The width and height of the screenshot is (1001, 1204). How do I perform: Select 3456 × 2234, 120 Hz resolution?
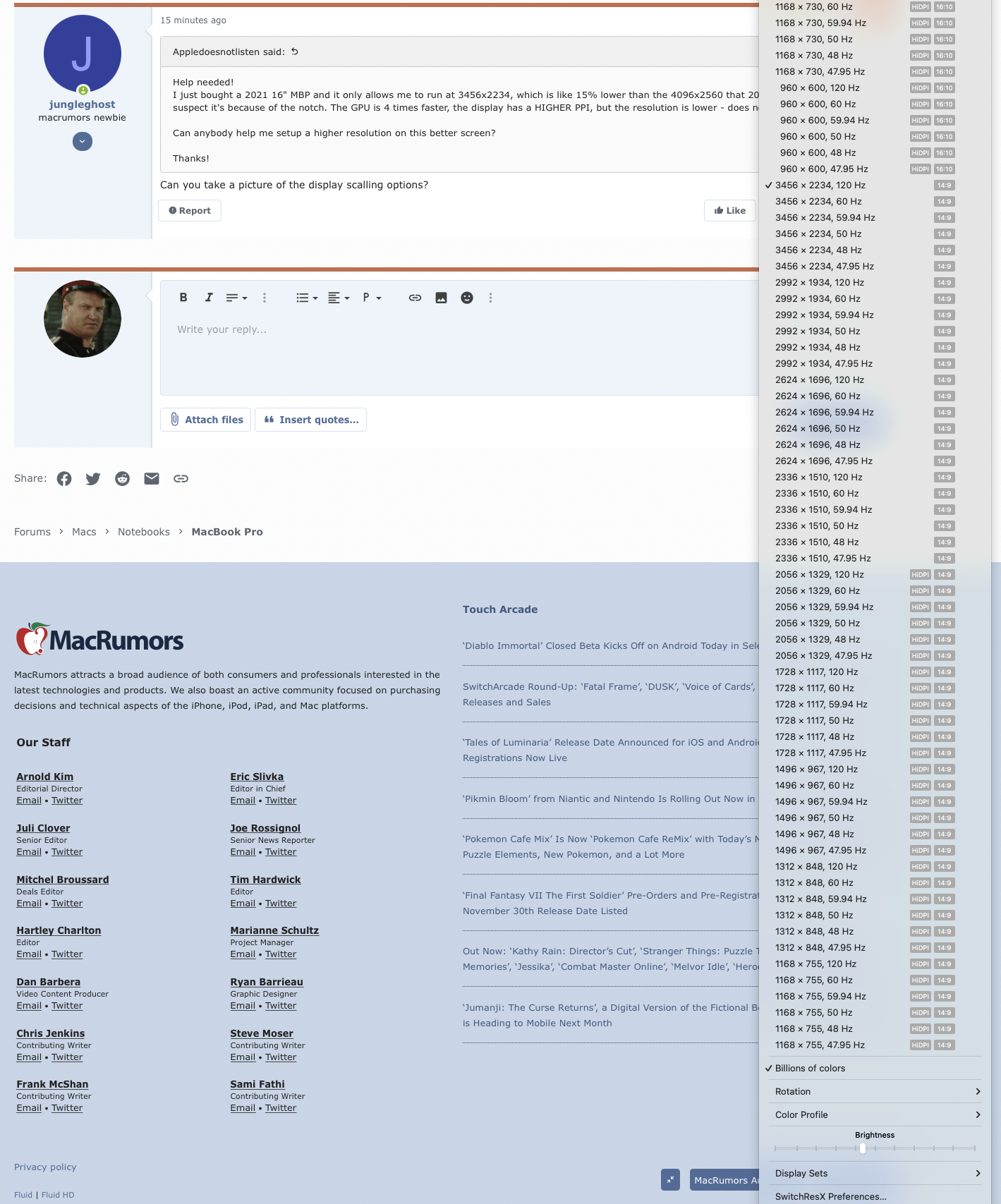875,186
